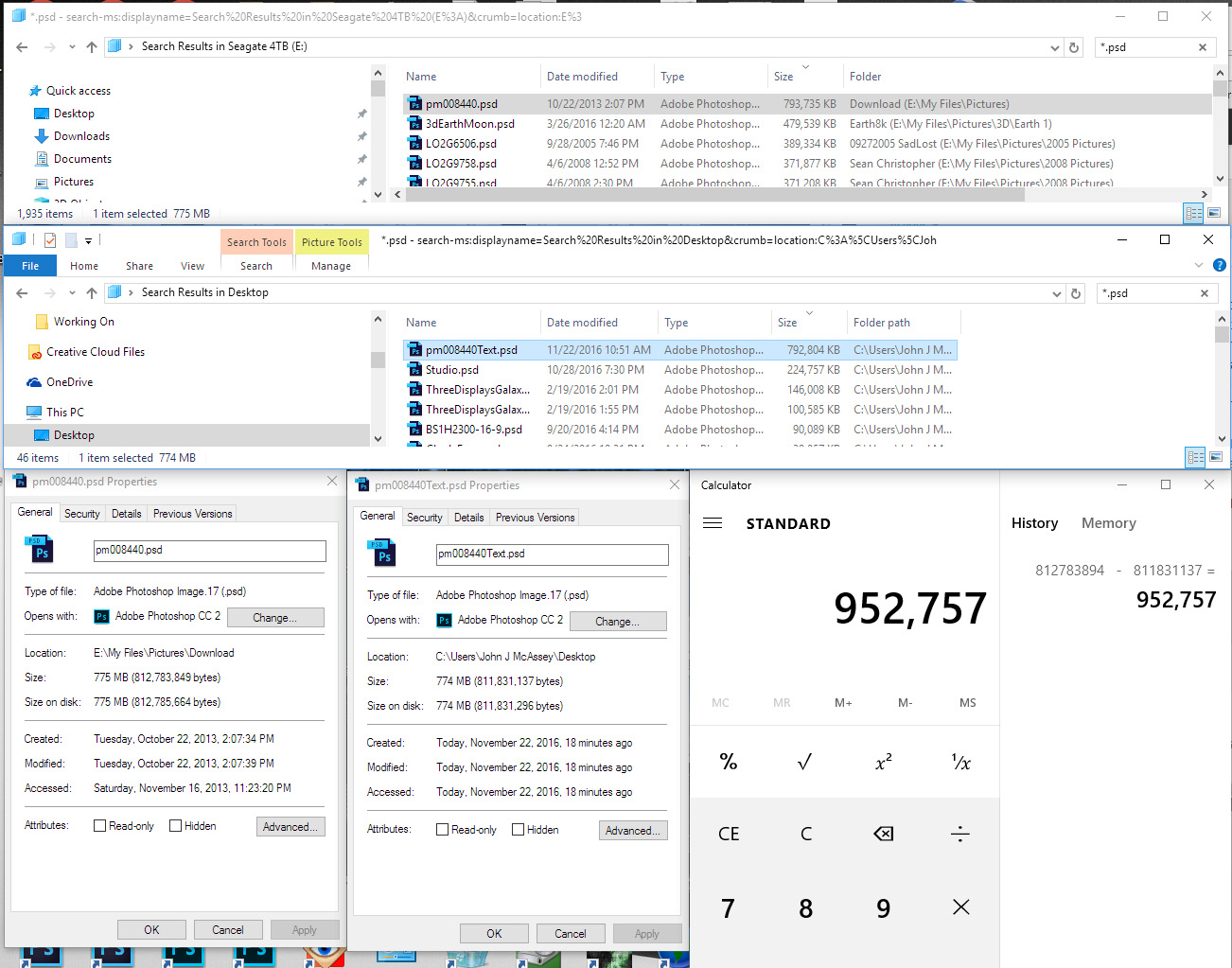The width and height of the screenshot is (1232, 968).
Task: Click the M+ memory key
Action: [843, 703]
